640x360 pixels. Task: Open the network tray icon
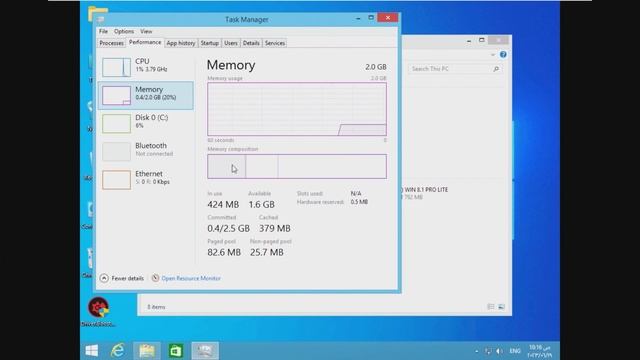[x=488, y=351]
